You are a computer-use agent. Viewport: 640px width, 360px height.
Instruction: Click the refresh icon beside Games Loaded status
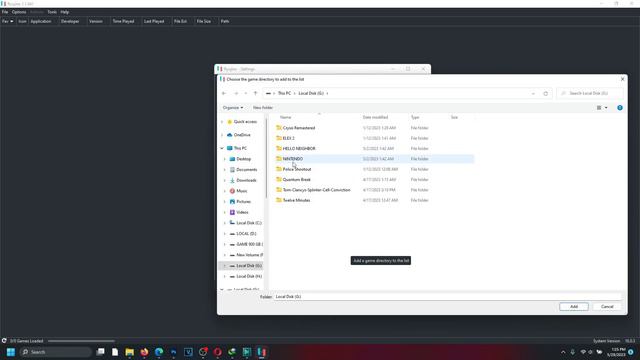click(x=4, y=341)
